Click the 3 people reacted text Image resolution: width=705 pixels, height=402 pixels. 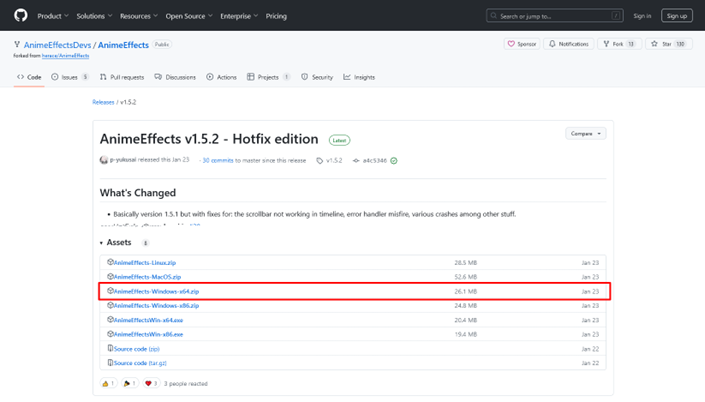[186, 384]
